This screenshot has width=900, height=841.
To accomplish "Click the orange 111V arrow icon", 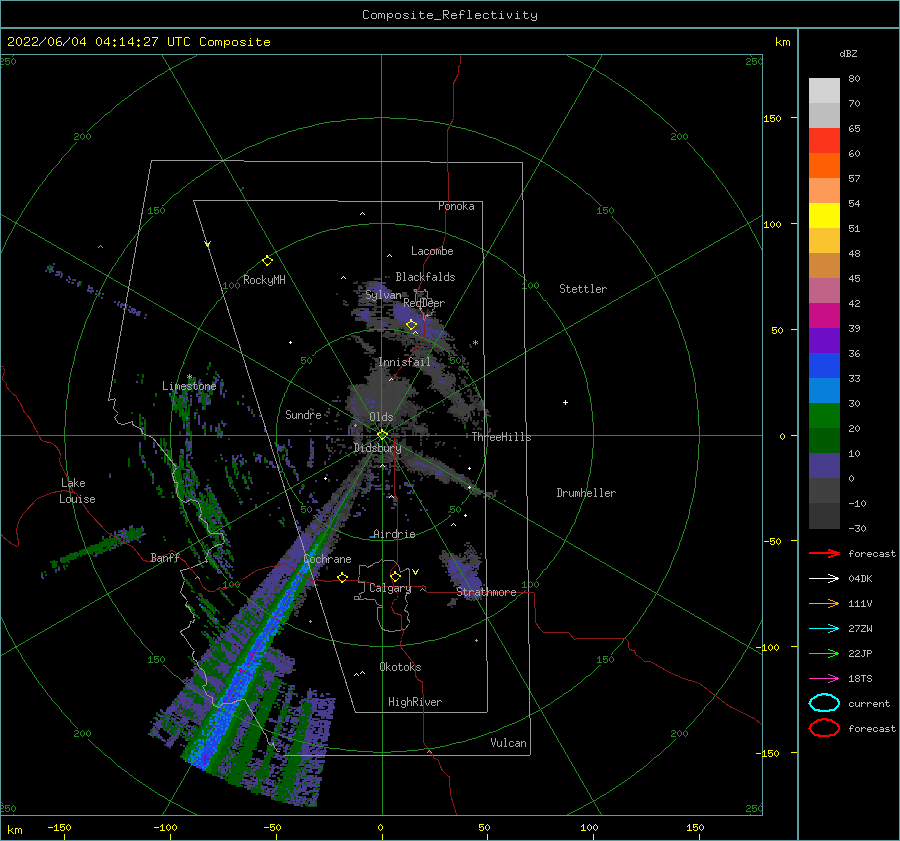I will [824, 603].
